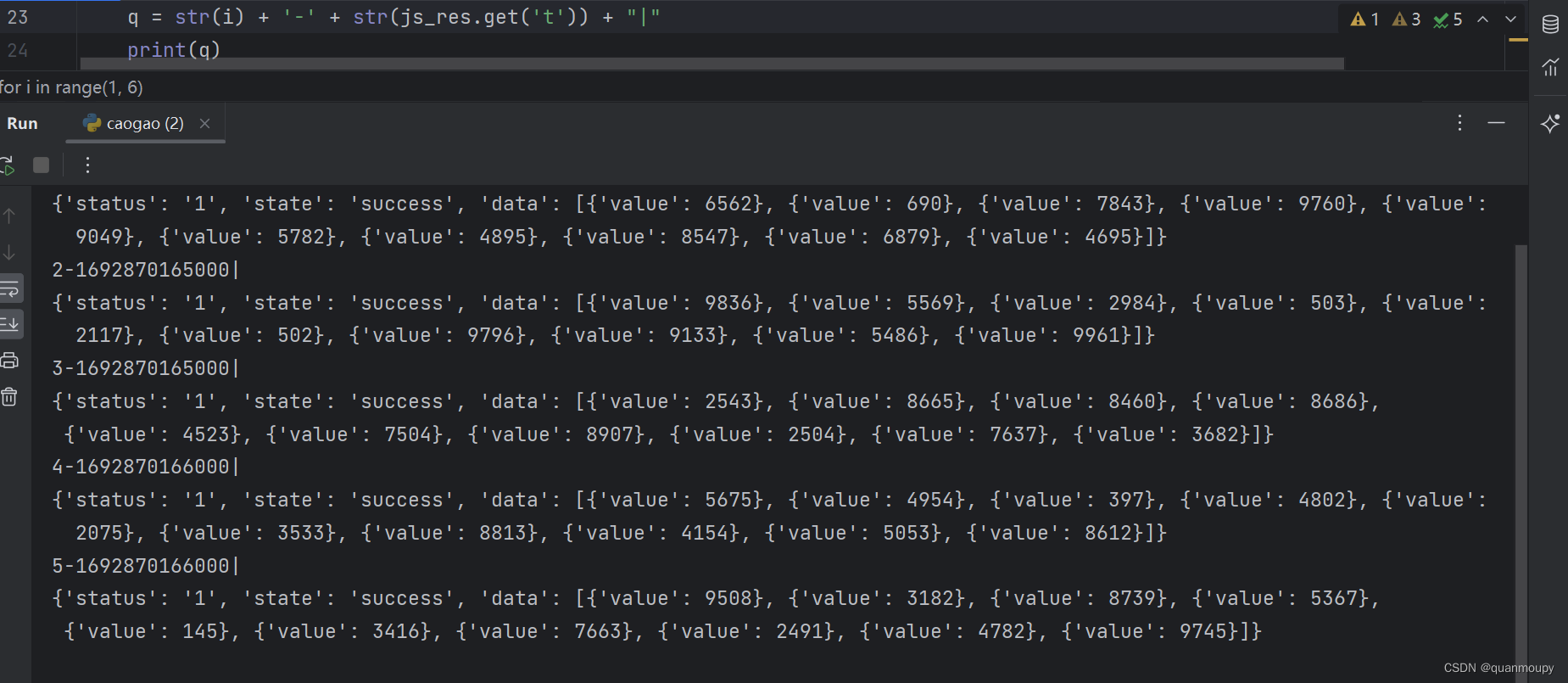Click print(q) on line 24
The width and height of the screenshot is (1568, 683).
pos(174,50)
